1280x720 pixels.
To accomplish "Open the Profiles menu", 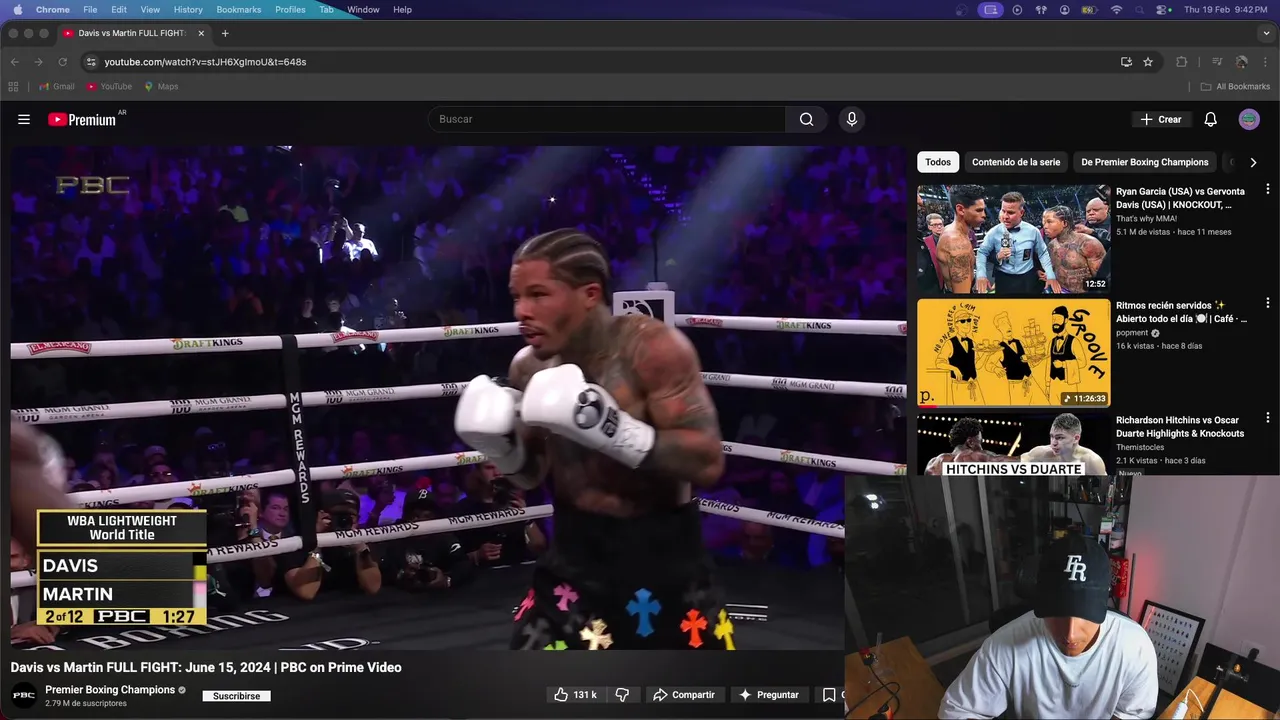I will tap(290, 9).
